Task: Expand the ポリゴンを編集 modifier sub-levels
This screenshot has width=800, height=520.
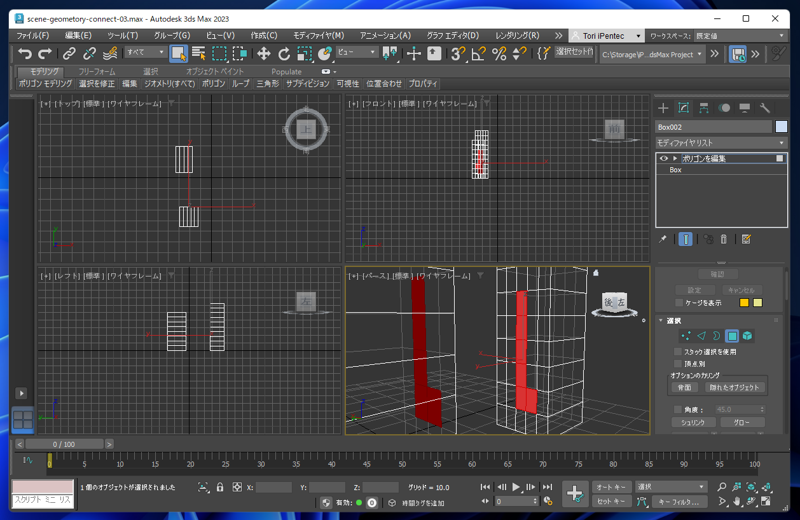Action: pos(674,158)
